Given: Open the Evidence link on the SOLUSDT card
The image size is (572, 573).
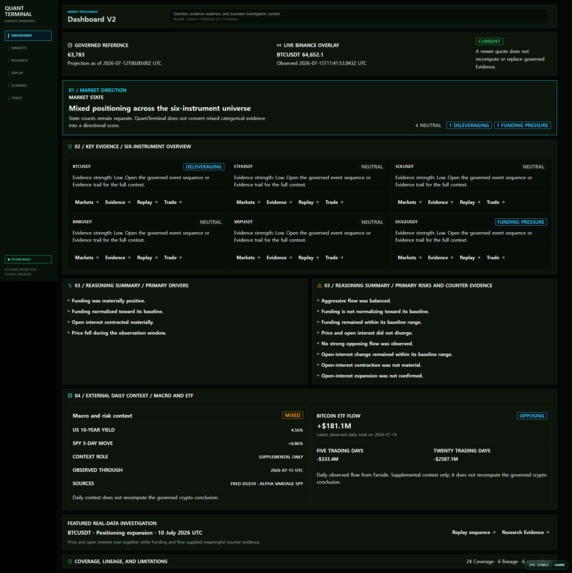Looking at the screenshot, I should (441, 202).
